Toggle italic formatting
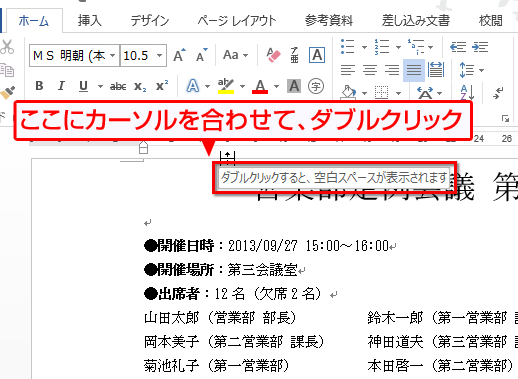This screenshot has width=518, height=379. coord(61,86)
